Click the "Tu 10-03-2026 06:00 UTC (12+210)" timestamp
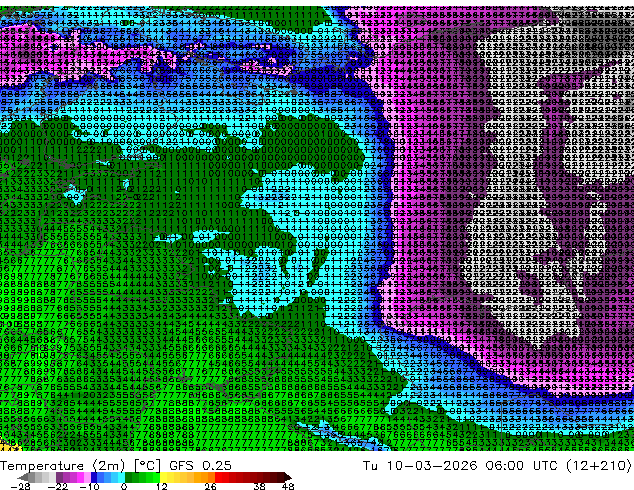Screen dimensions: 634x490 497,466
